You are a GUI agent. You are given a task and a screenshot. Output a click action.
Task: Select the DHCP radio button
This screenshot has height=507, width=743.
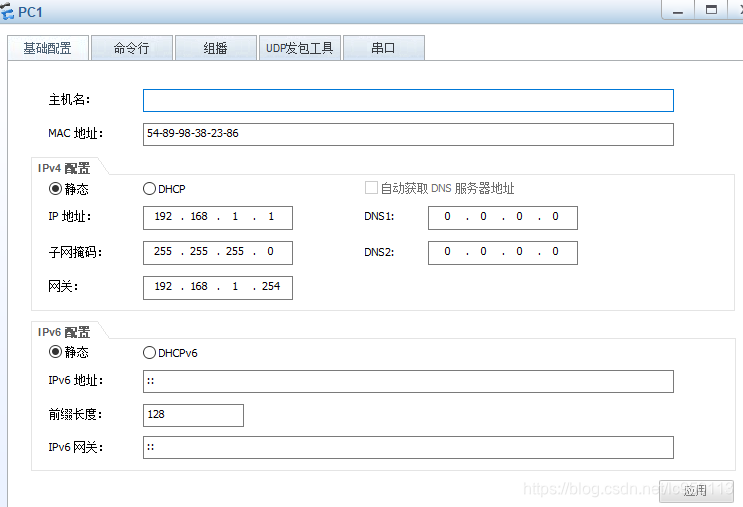point(149,189)
